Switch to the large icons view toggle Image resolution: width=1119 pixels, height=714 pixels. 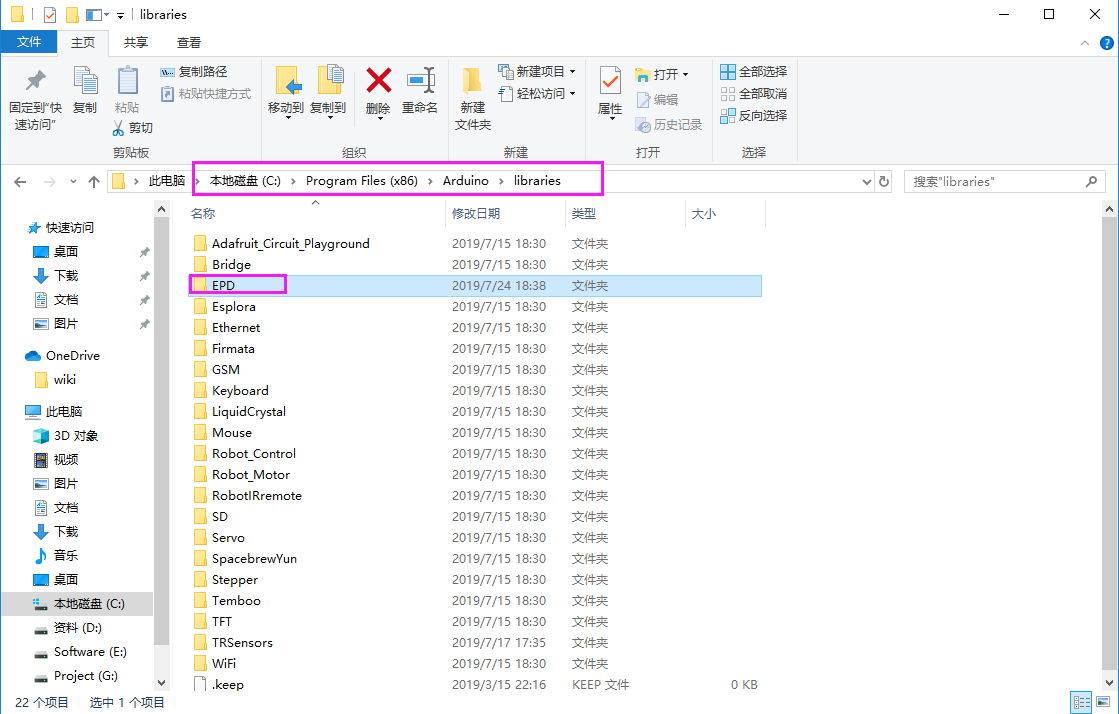coord(1103,702)
